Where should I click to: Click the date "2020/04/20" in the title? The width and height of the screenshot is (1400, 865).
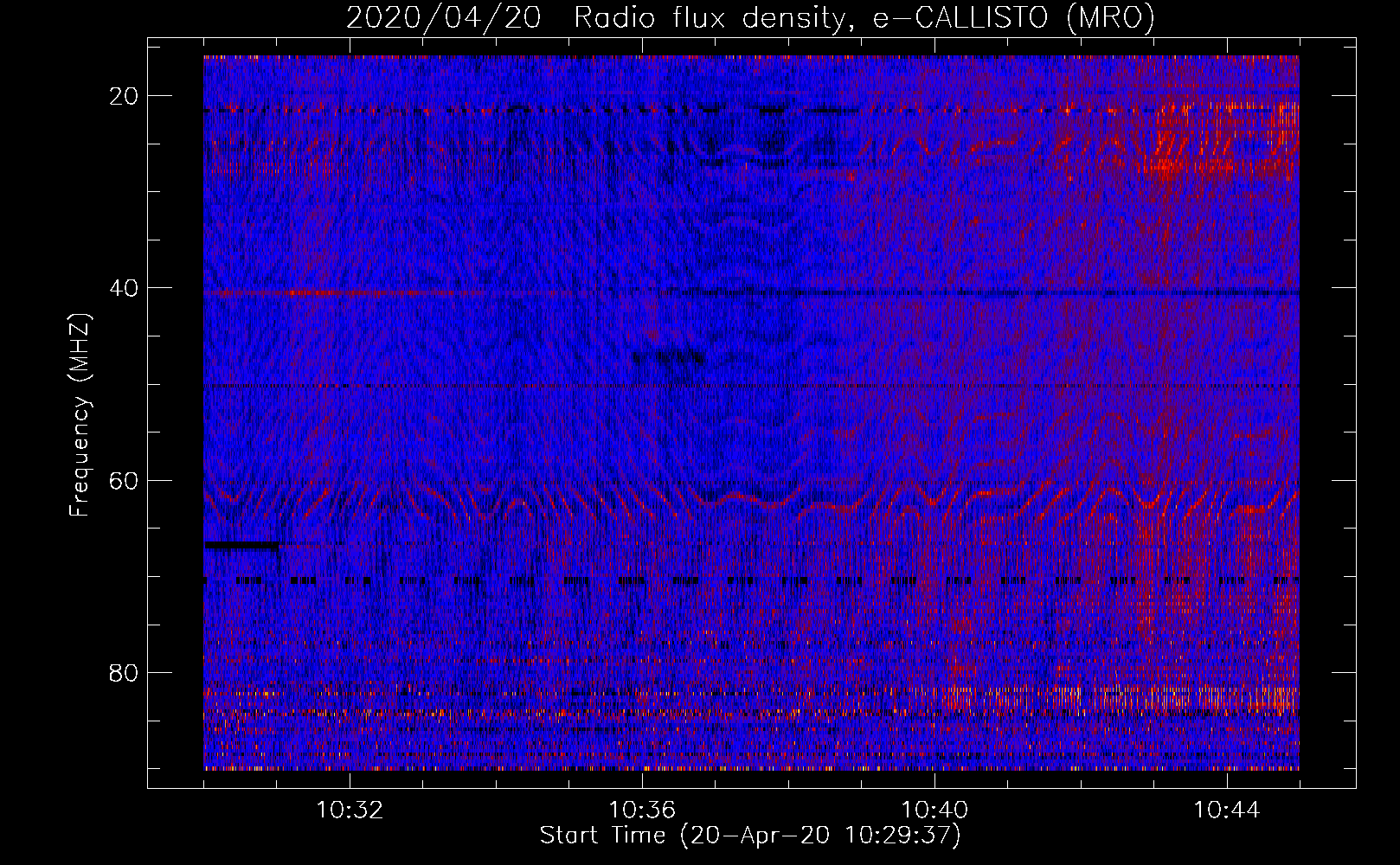443,17
